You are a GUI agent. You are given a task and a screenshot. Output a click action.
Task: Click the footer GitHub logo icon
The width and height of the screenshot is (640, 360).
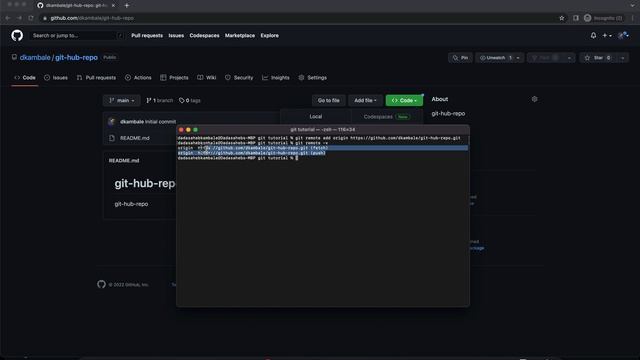click(x=101, y=284)
